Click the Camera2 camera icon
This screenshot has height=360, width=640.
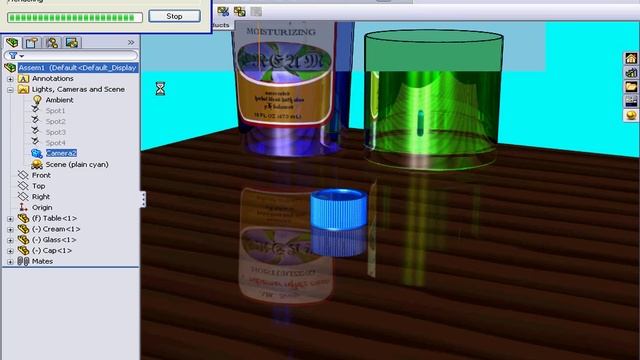pos(37,153)
